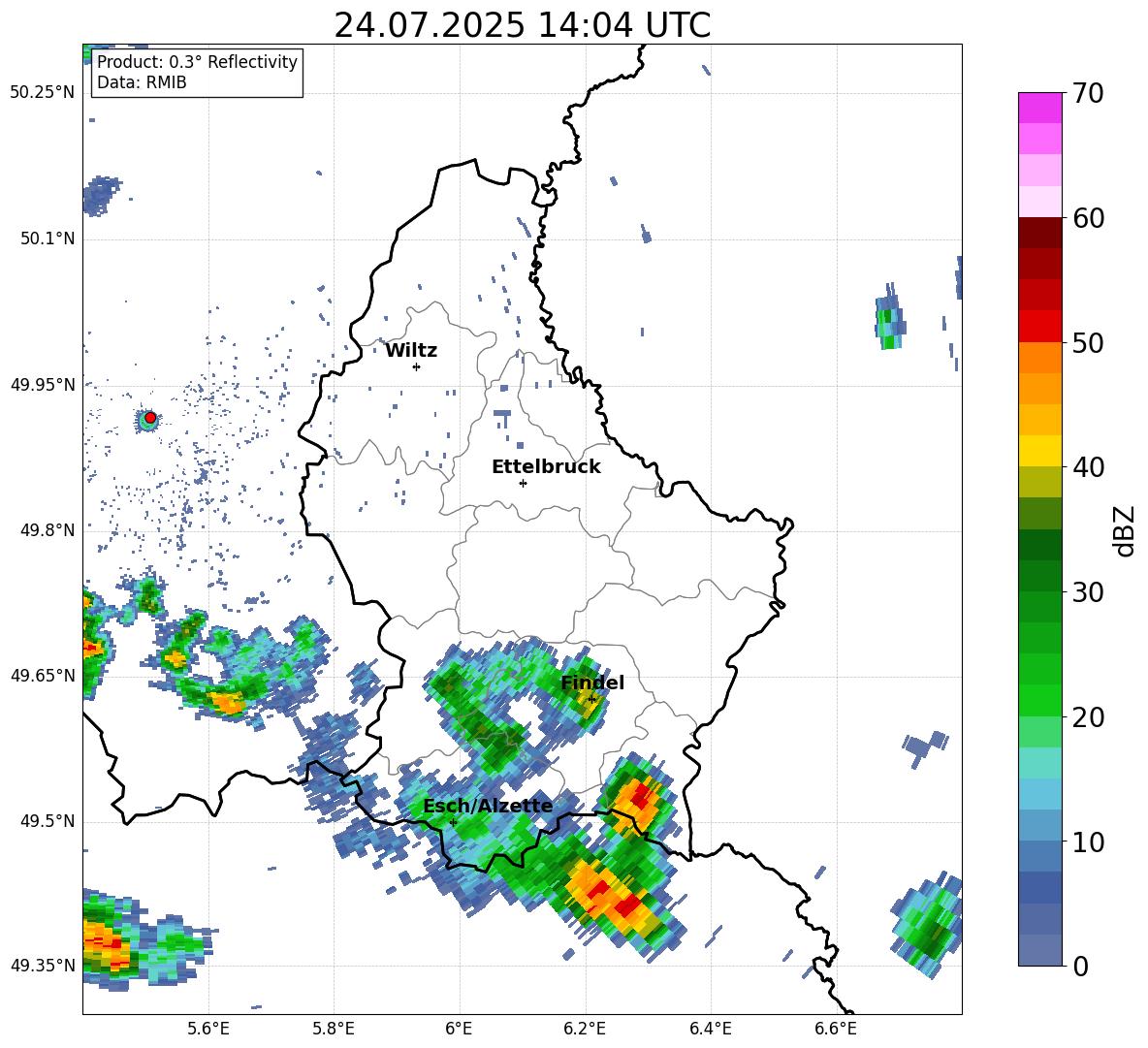
Task: Click the small echo cell near 6.7°E 50.0°N
Action: pyautogui.click(x=889, y=319)
